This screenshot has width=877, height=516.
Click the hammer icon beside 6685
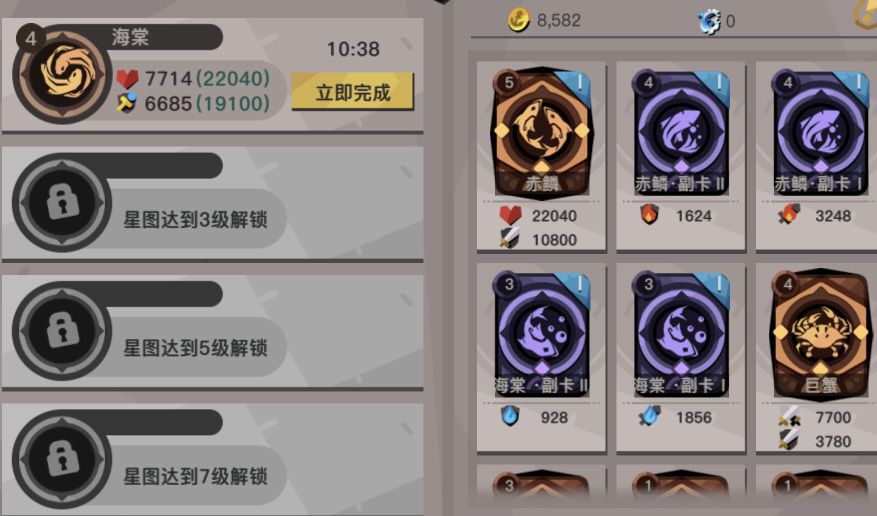[x=127, y=103]
